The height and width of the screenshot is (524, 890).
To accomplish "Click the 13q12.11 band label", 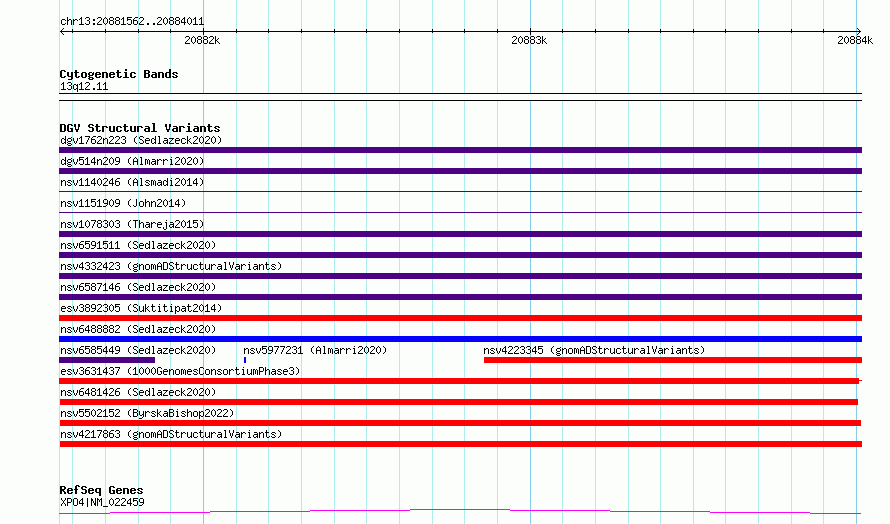I will tap(84, 86).
